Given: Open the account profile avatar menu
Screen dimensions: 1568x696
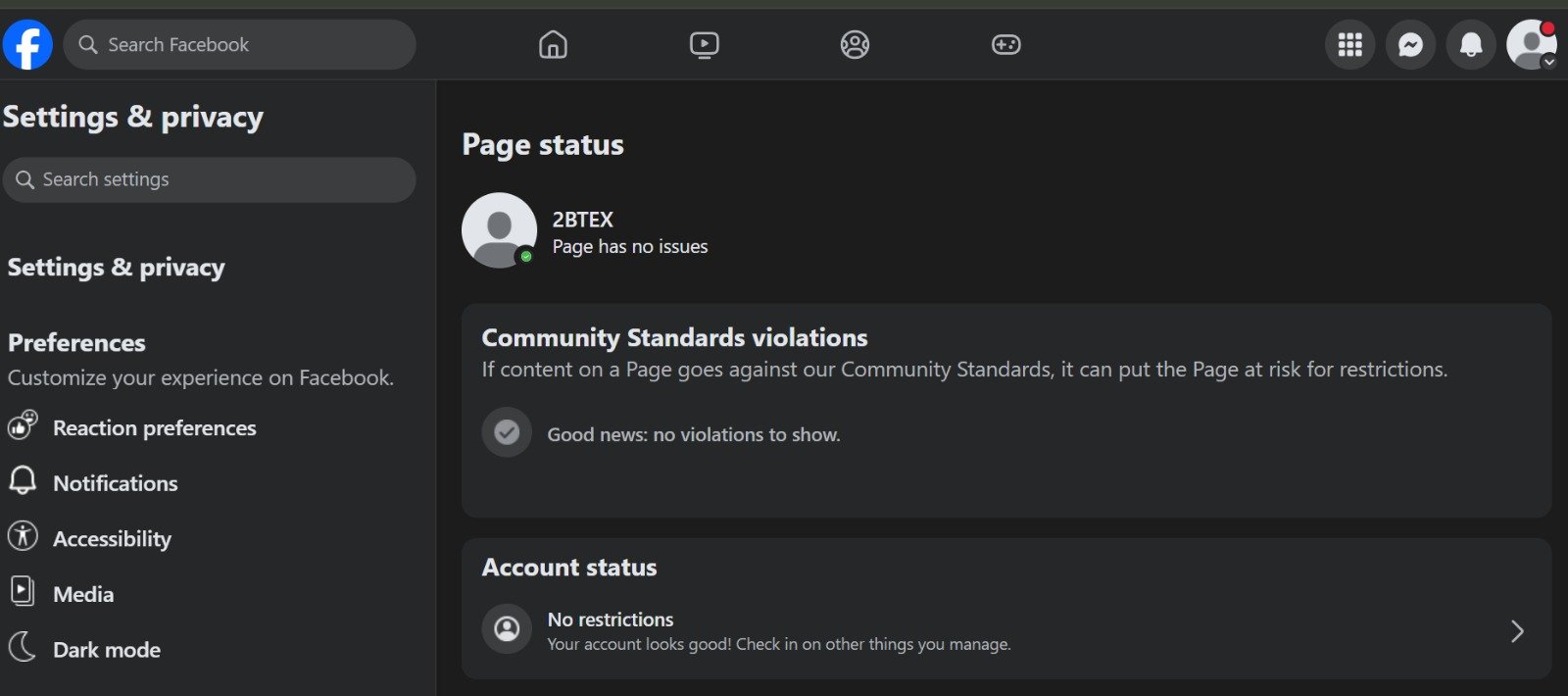Looking at the screenshot, I should 1532,44.
